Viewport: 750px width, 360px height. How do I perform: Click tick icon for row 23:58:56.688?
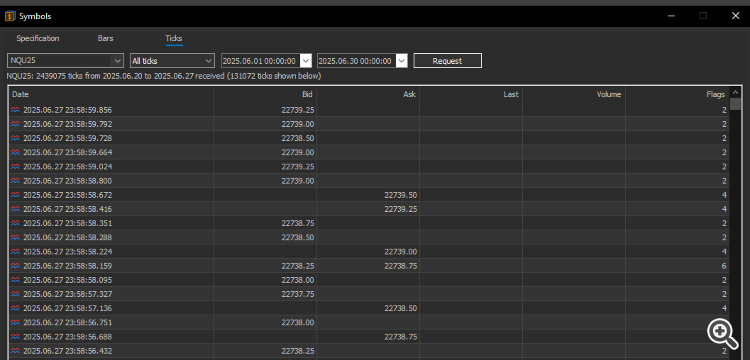(15, 336)
